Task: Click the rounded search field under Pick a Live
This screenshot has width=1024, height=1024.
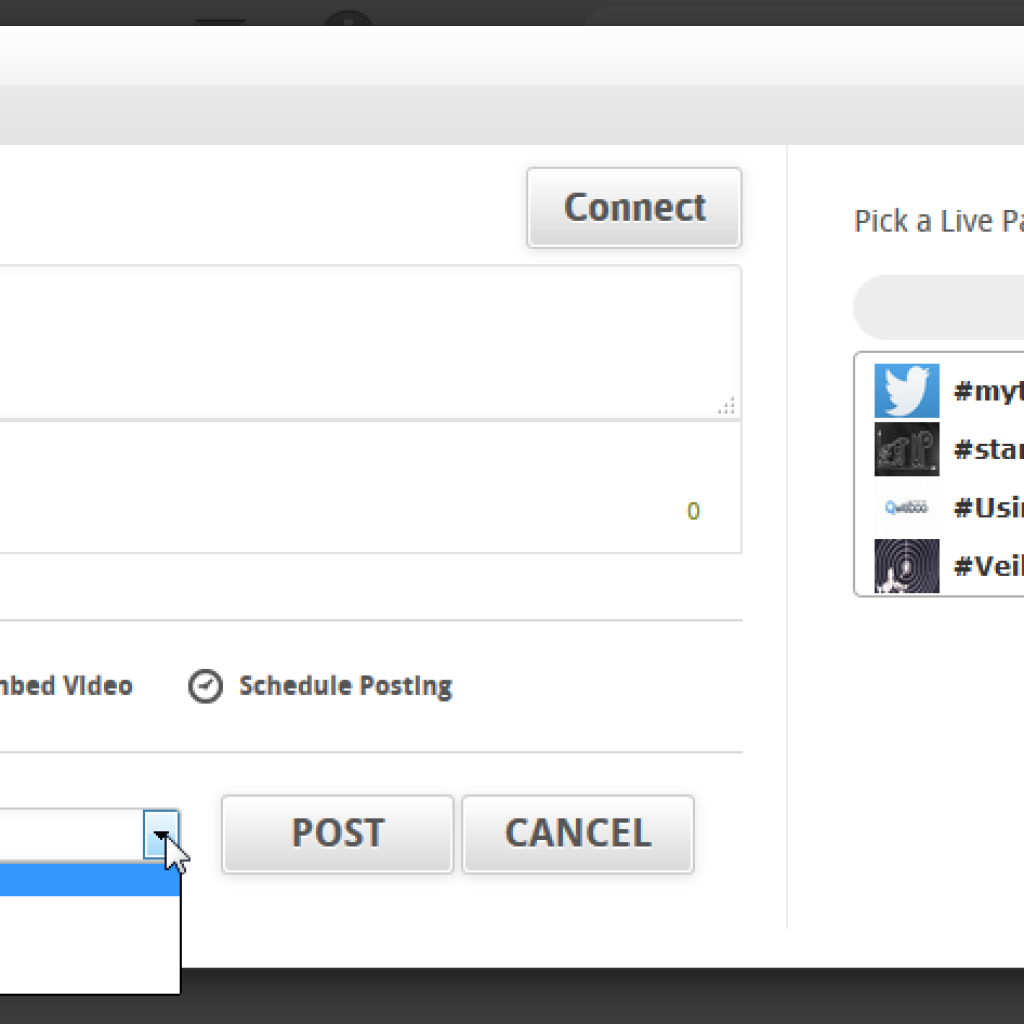Action: 938,307
